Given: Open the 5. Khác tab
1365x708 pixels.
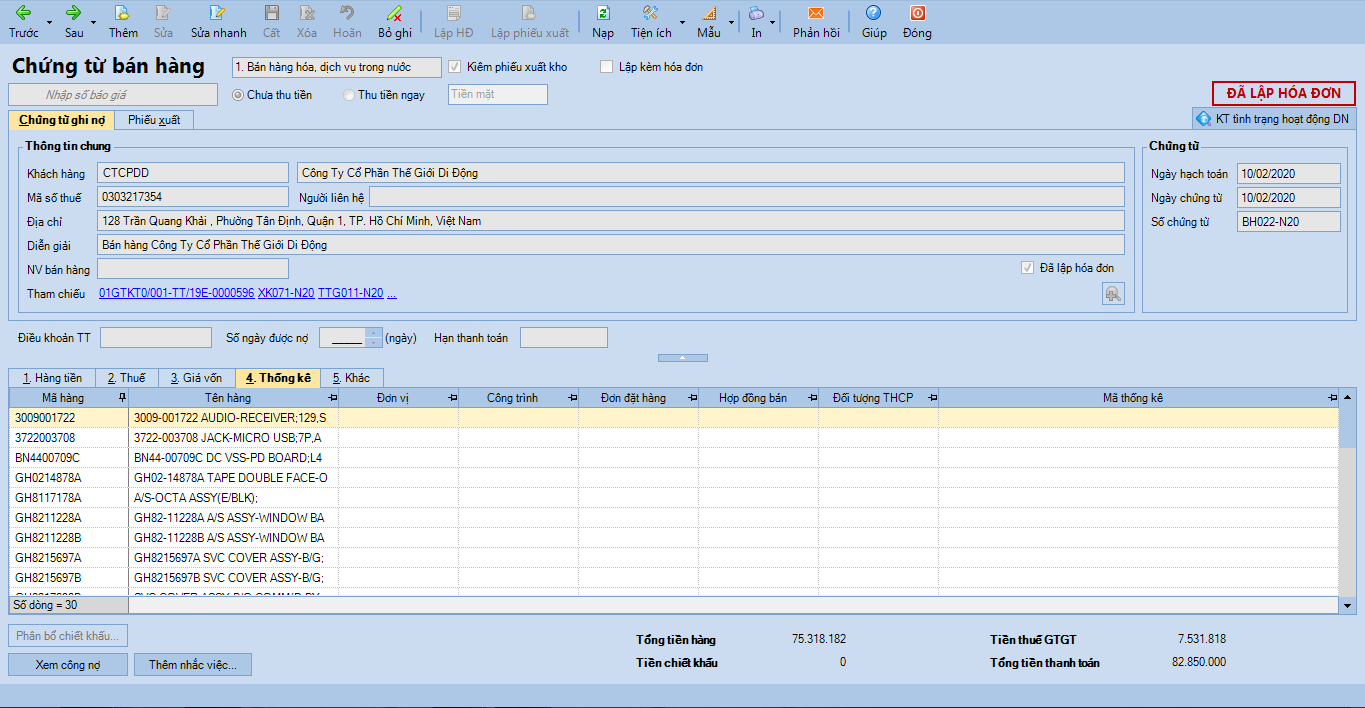Looking at the screenshot, I should pos(351,378).
